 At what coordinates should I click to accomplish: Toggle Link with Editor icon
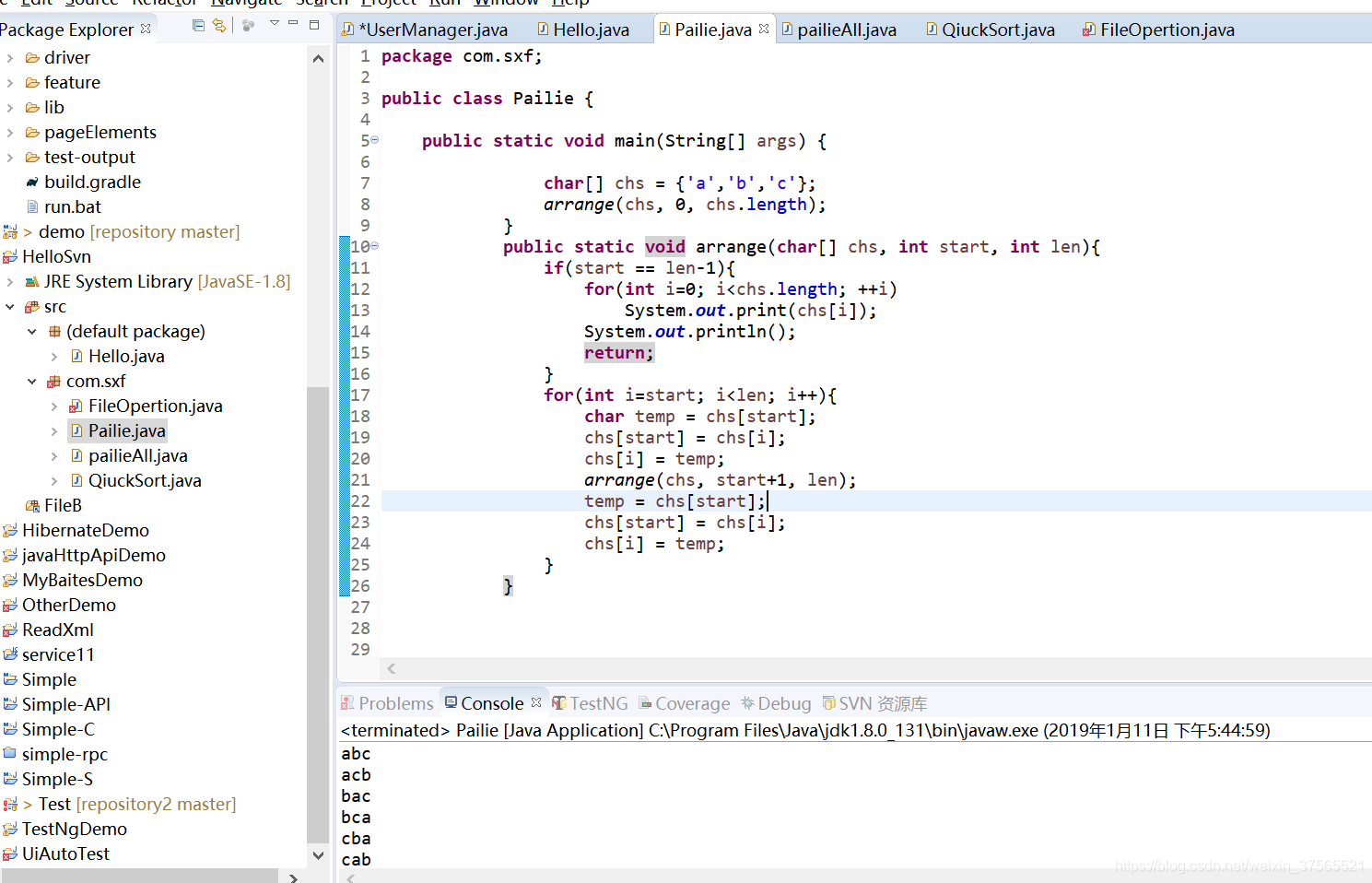tap(219, 26)
